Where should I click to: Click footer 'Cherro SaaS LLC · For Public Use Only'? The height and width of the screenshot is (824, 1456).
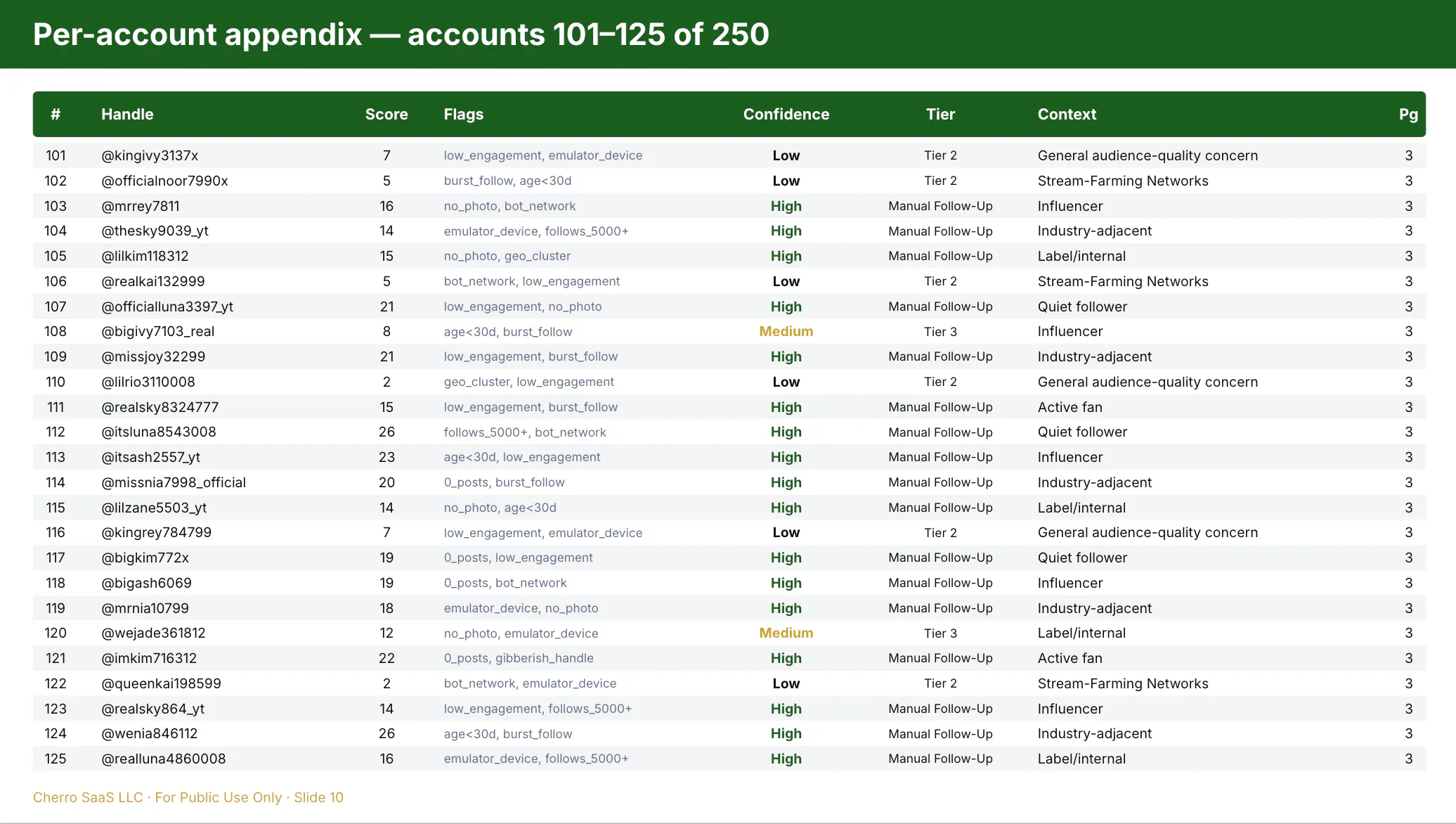[157, 797]
